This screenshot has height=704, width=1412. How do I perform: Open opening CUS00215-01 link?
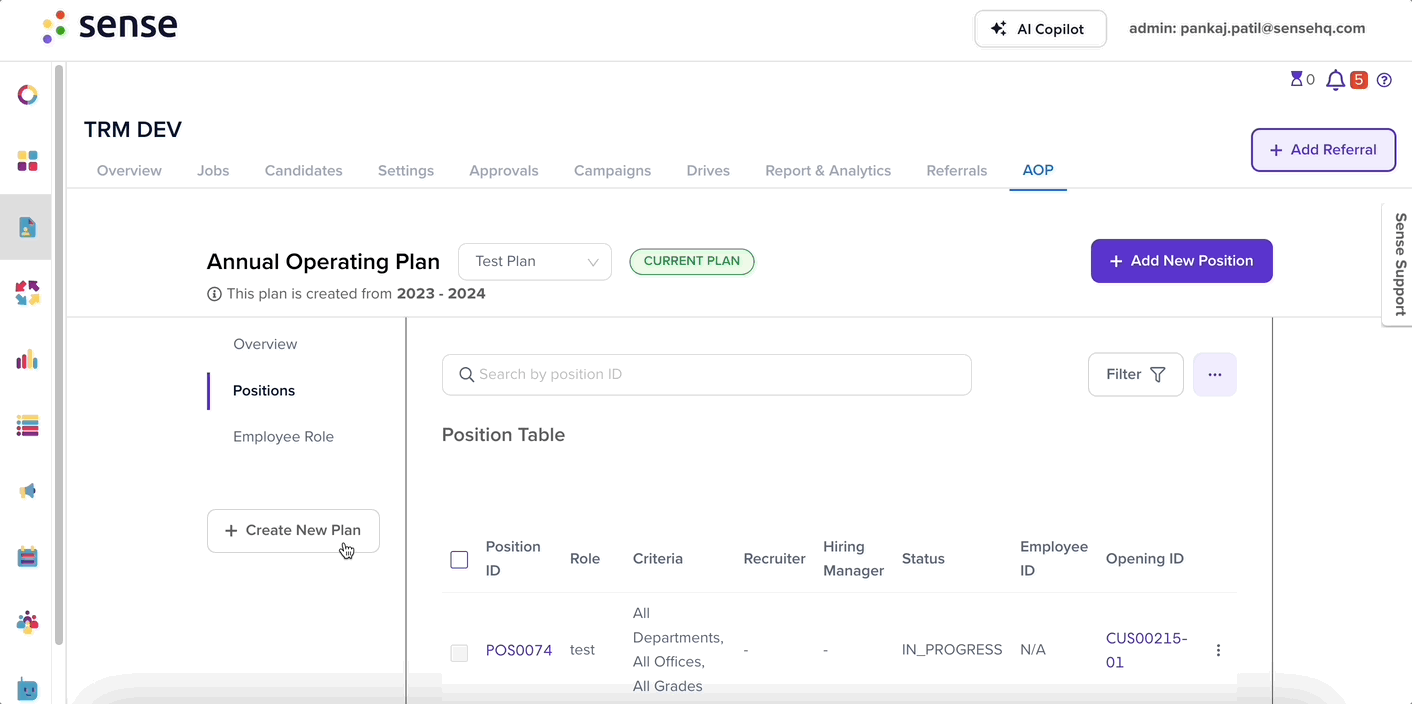(x=1146, y=650)
